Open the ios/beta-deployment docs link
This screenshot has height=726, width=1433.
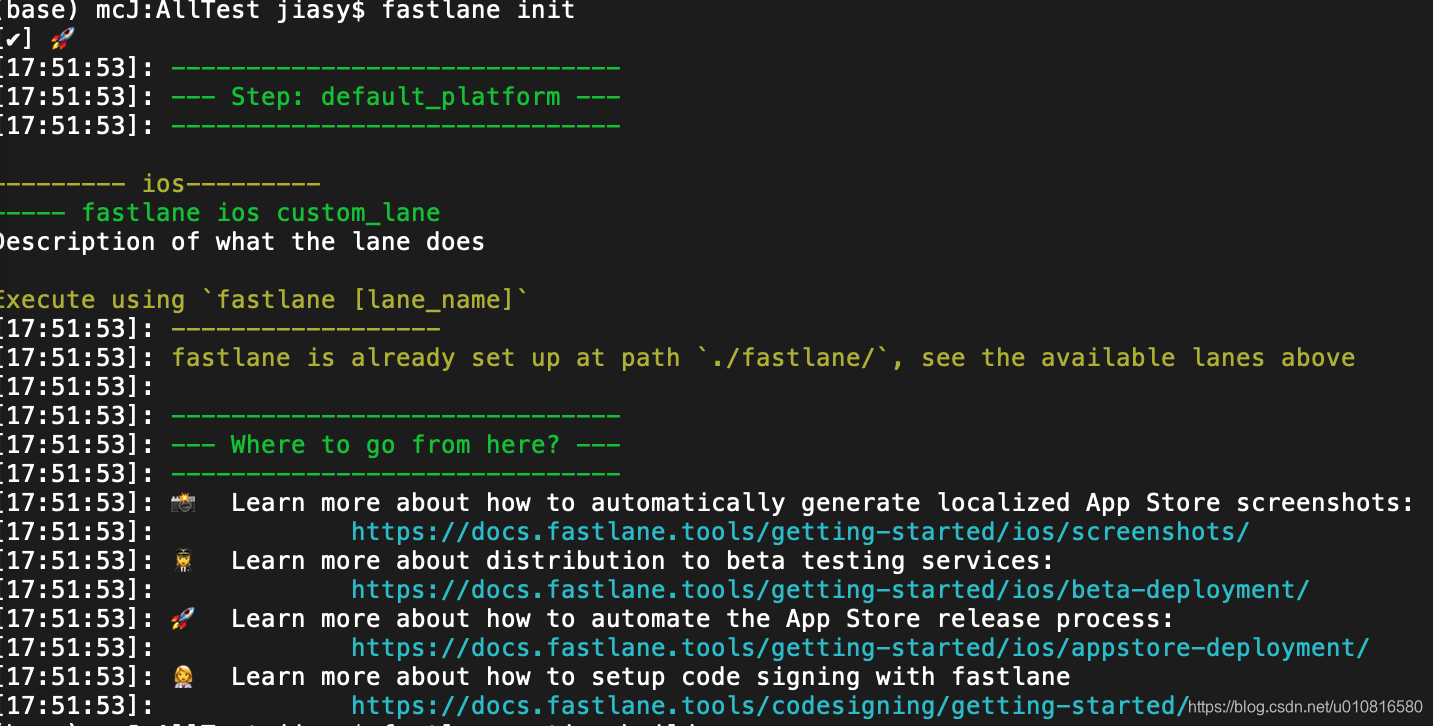tap(830, 590)
